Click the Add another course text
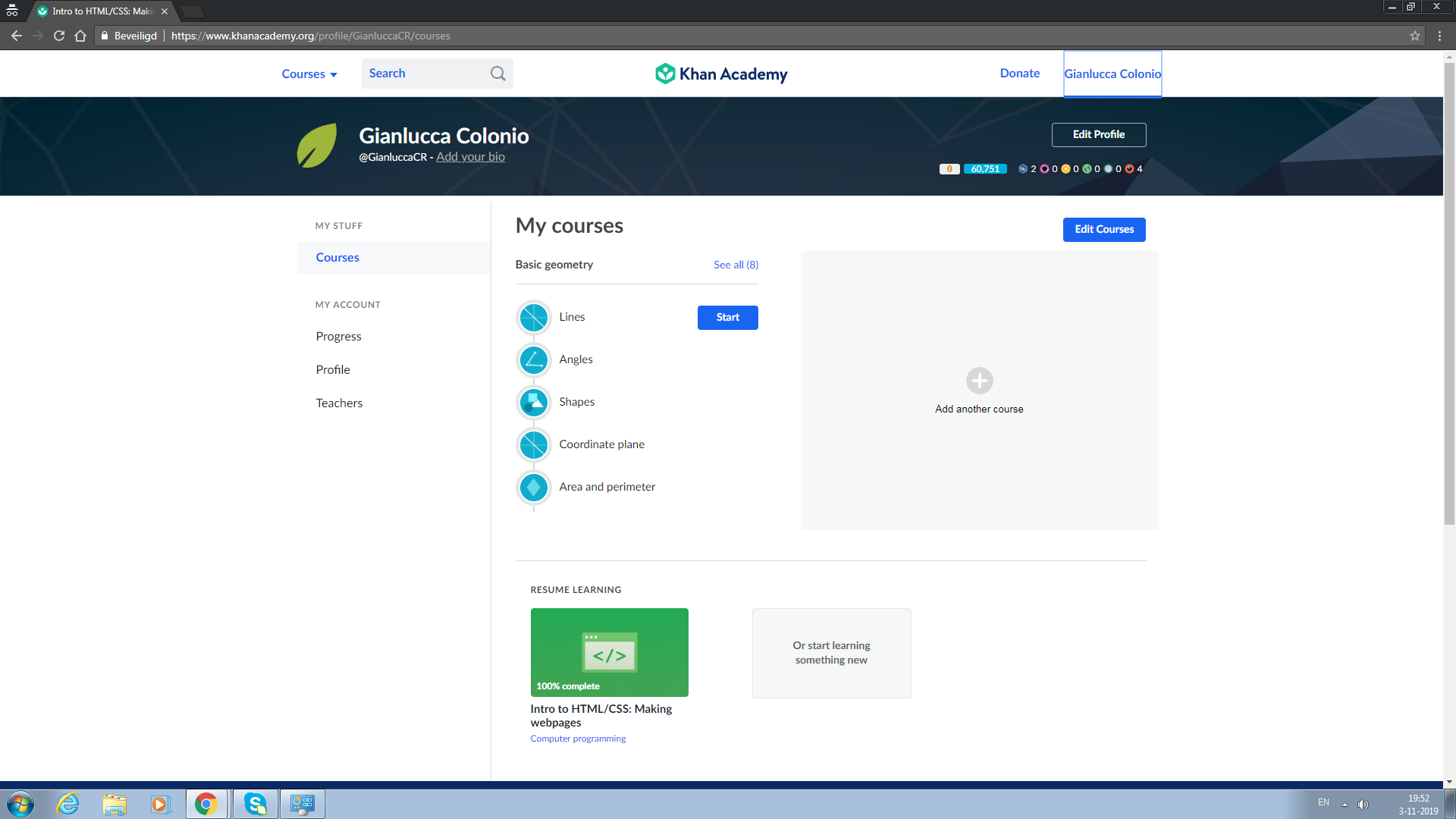Viewport: 1456px width, 819px height. click(979, 409)
